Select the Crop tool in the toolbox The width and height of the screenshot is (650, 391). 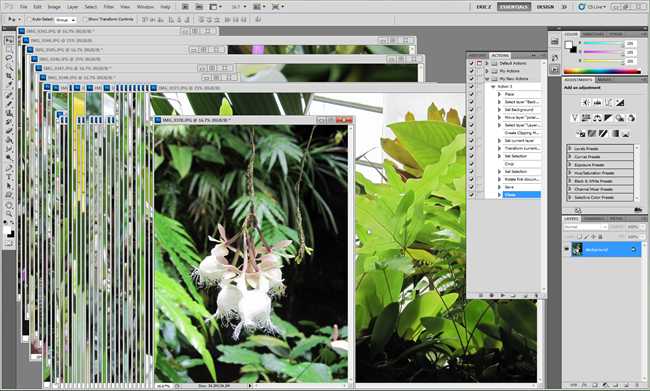point(9,76)
